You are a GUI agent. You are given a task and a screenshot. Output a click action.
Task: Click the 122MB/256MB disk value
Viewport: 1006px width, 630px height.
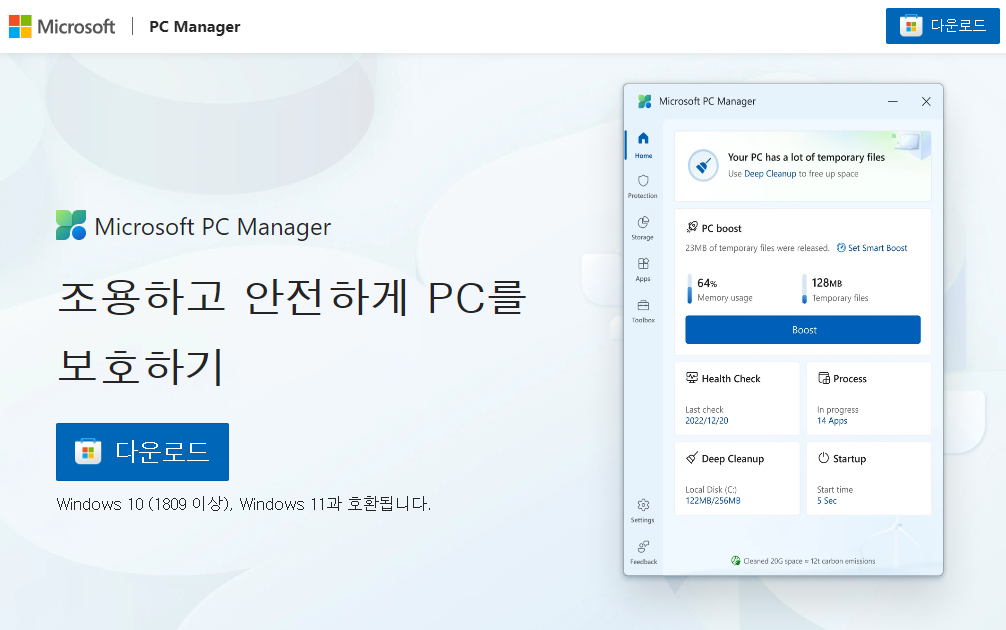pos(713,500)
